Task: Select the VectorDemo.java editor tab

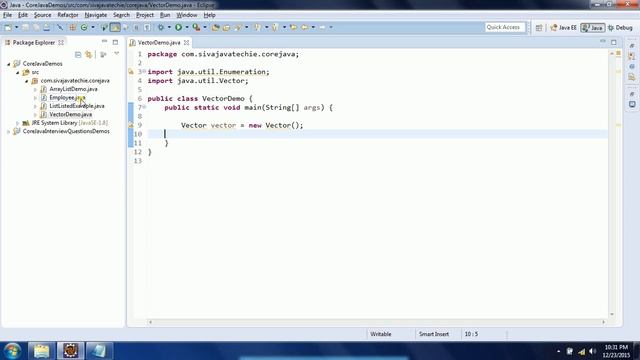Action: pyautogui.click(x=158, y=42)
